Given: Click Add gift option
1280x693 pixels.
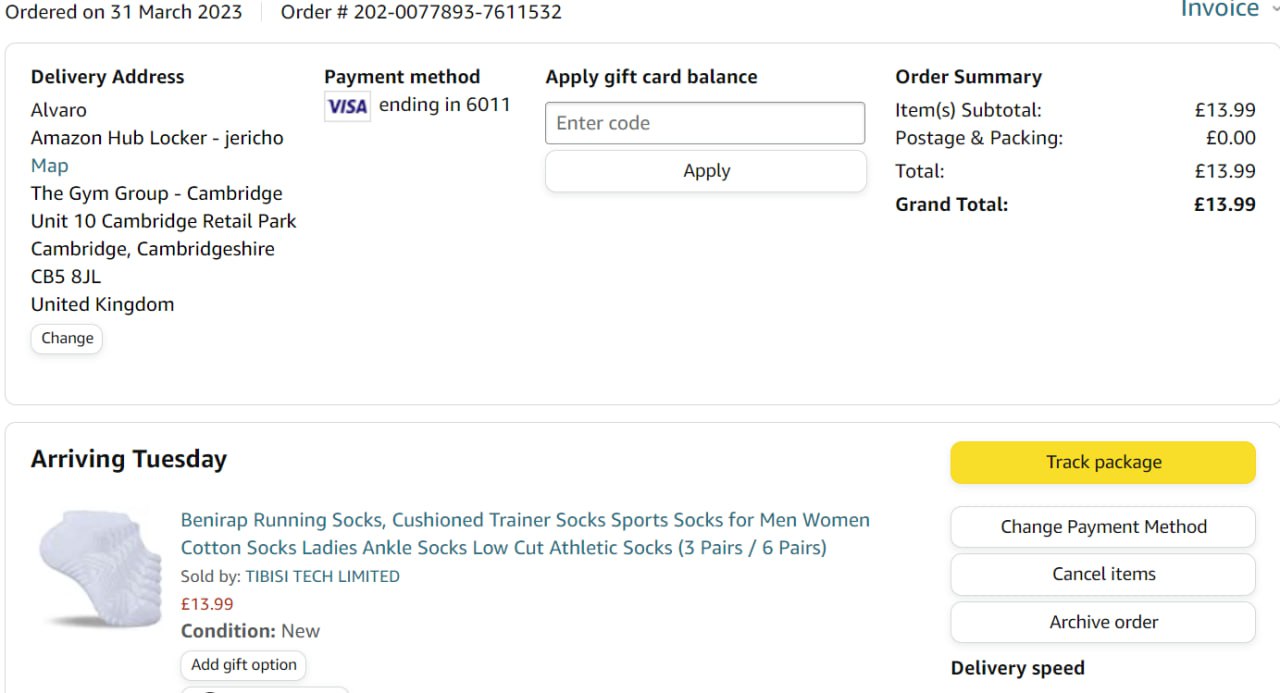Looking at the screenshot, I should tap(243, 665).
